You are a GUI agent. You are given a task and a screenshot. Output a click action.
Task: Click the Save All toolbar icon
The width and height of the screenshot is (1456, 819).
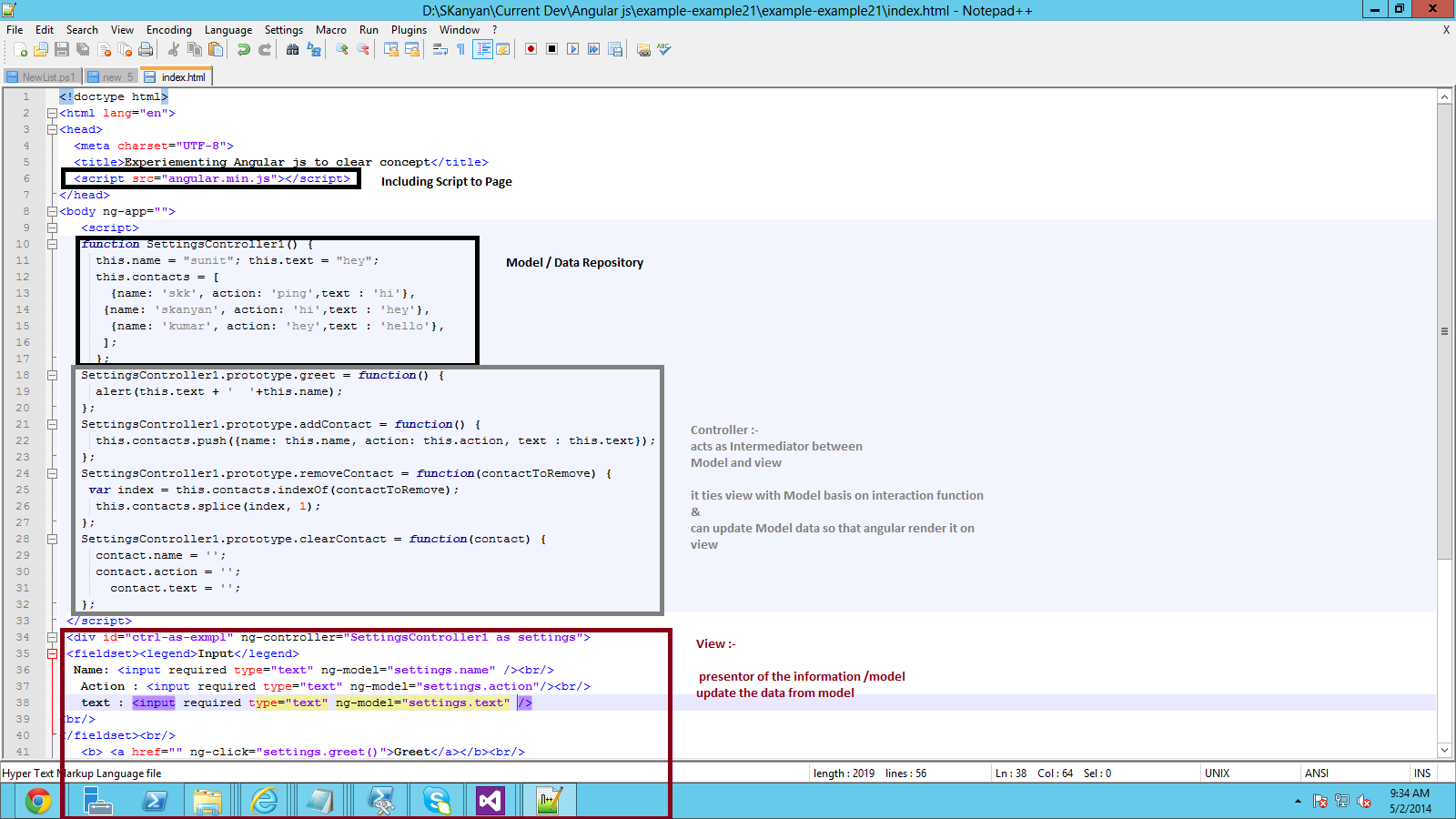(x=83, y=50)
